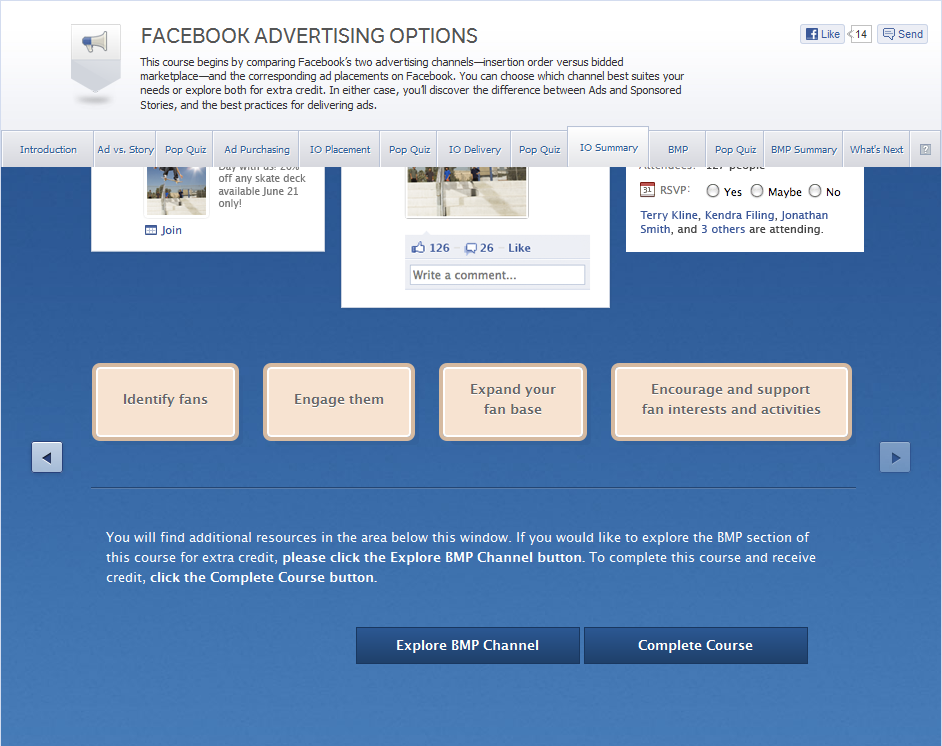Switch to the Ad vs. Story tab
The width and height of the screenshot is (942, 746).
pos(125,149)
